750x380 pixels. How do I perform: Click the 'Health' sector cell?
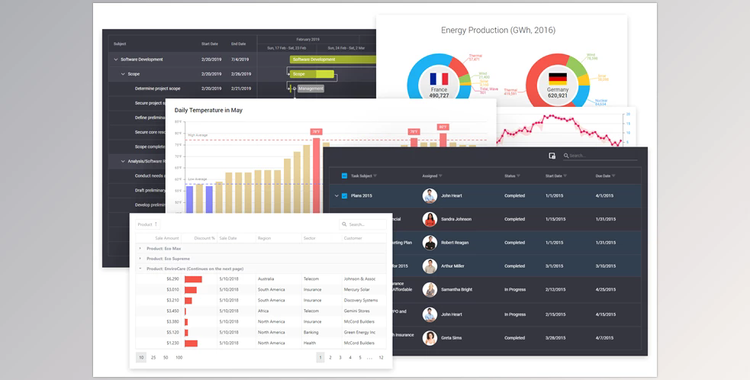click(309, 343)
